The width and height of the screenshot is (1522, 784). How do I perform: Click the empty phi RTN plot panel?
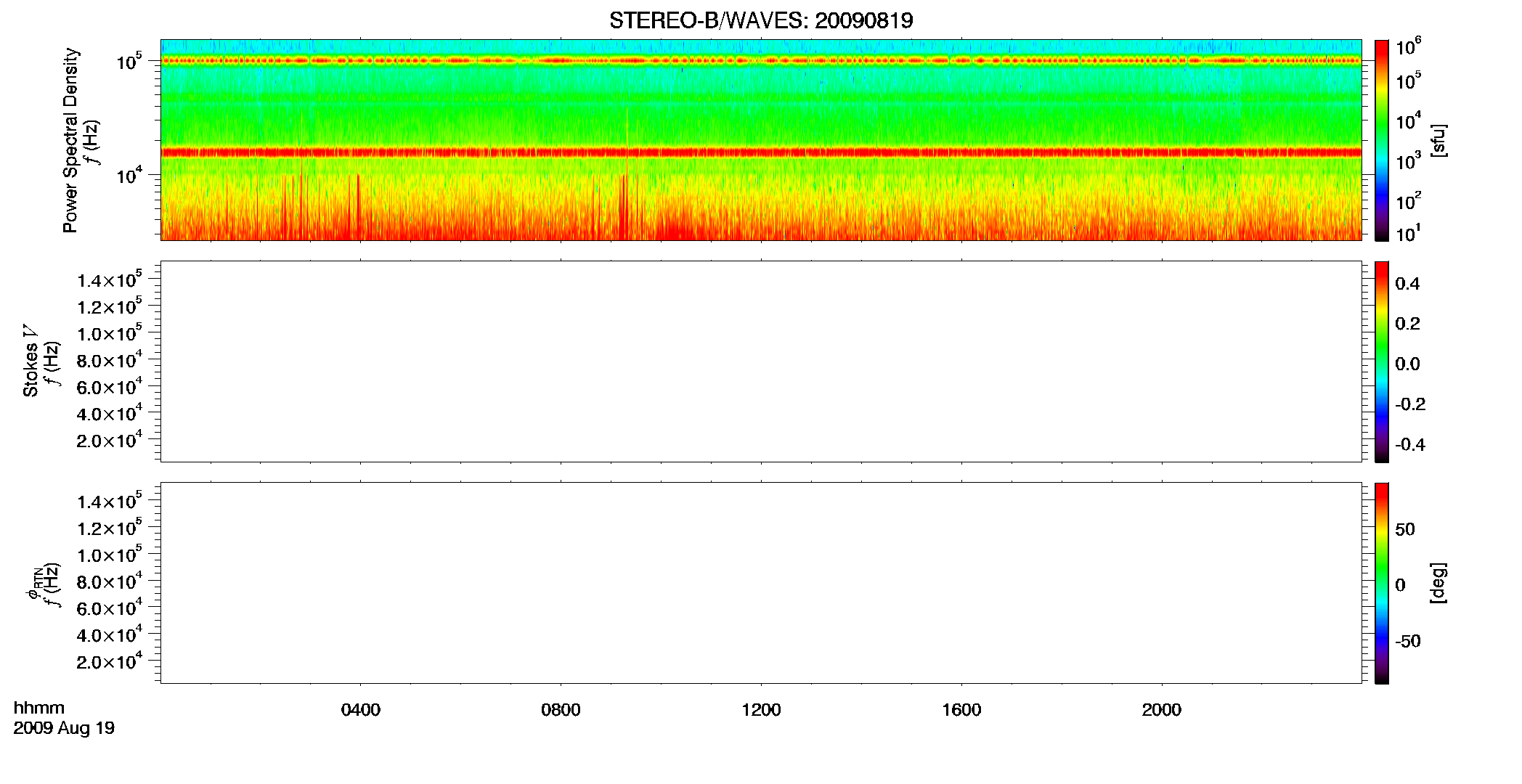761,583
